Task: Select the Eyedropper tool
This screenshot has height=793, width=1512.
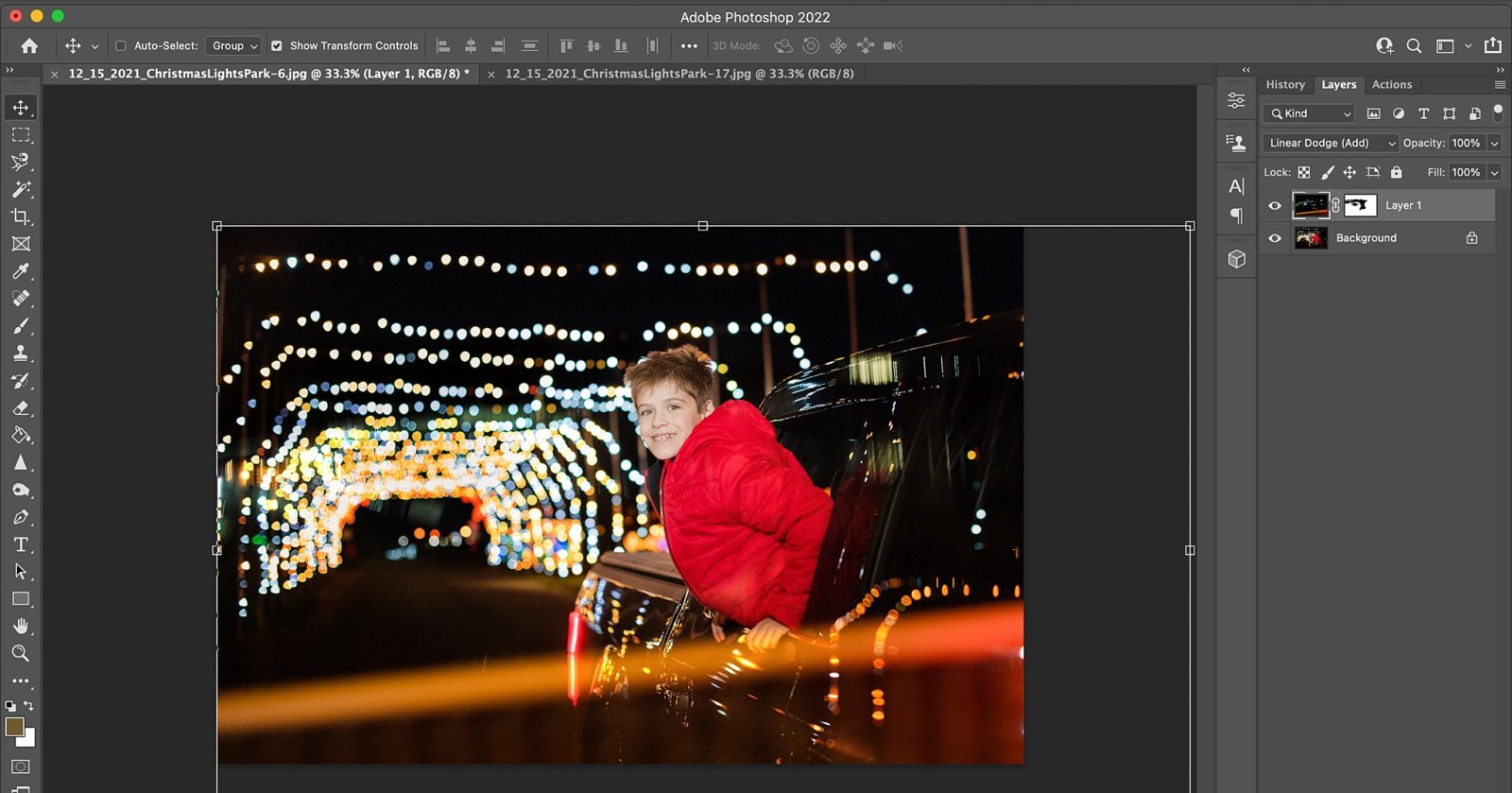Action: click(x=21, y=271)
